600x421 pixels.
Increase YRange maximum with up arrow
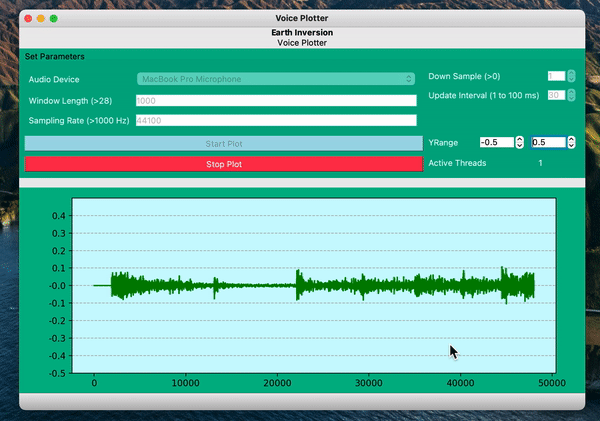click(571, 140)
